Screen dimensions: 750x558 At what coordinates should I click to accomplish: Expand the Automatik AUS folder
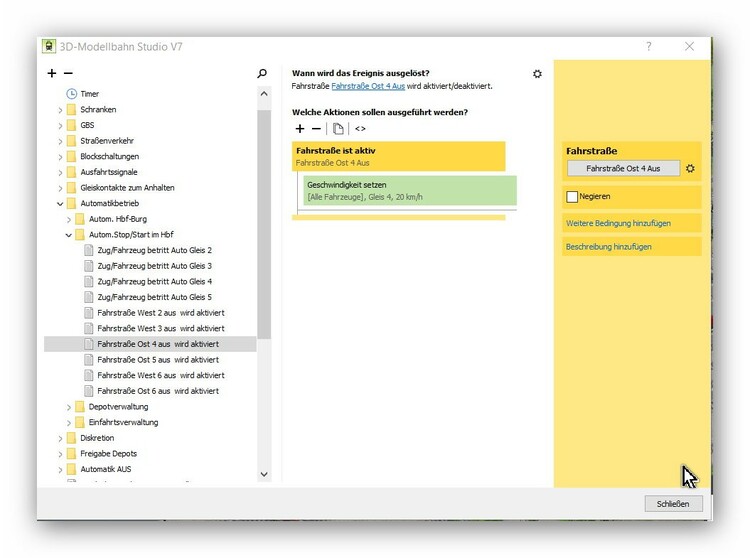click(x=60, y=470)
